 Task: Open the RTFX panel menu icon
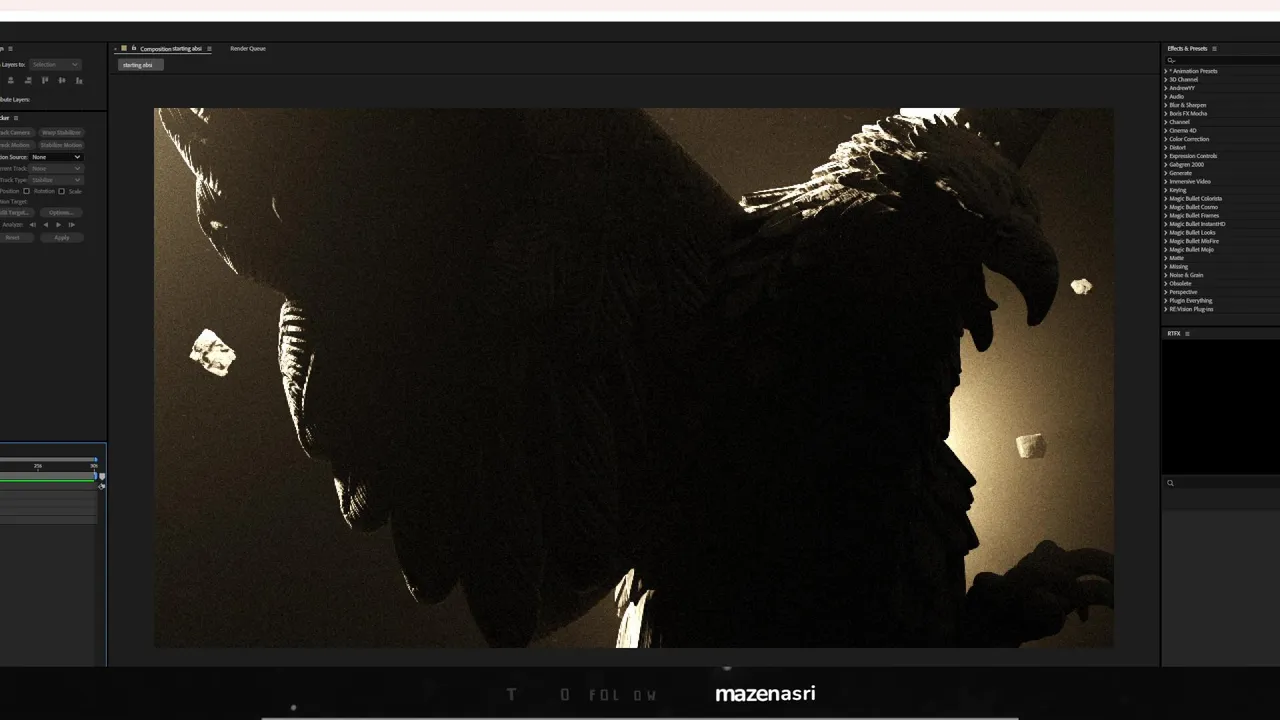pyautogui.click(x=1187, y=333)
